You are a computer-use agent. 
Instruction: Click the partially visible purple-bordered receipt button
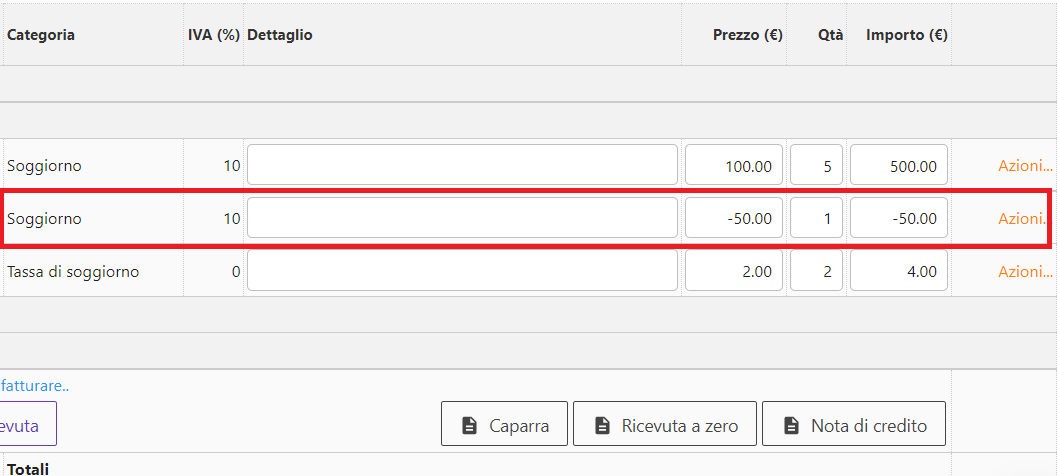[x=27, y=425]
